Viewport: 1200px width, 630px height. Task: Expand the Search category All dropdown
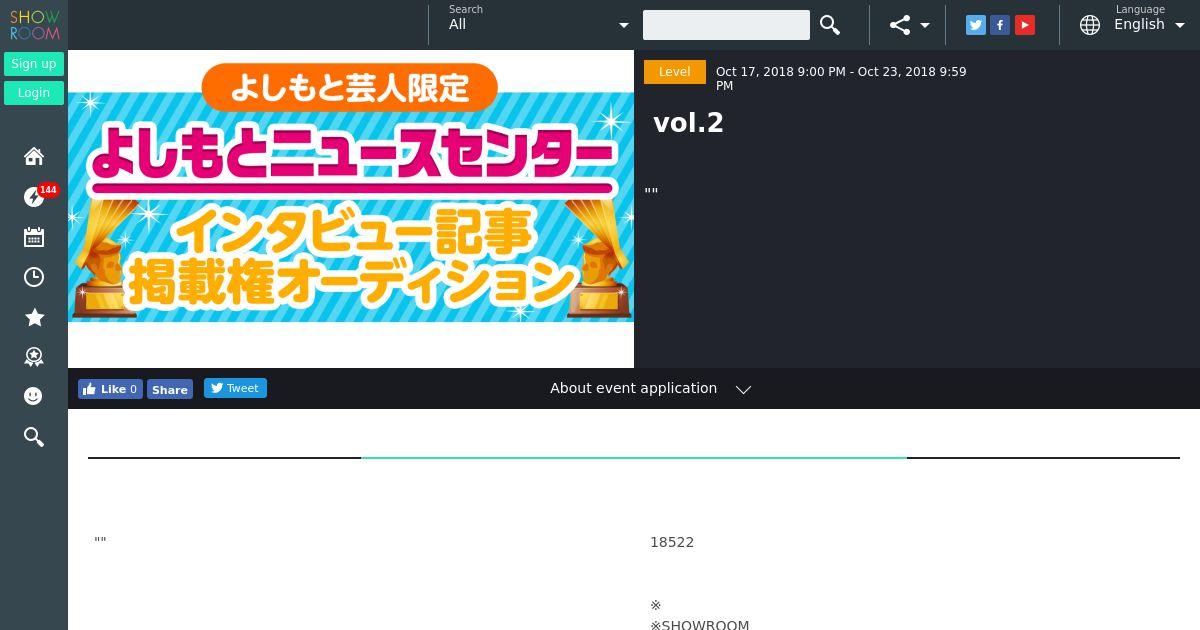click(539, 25)
